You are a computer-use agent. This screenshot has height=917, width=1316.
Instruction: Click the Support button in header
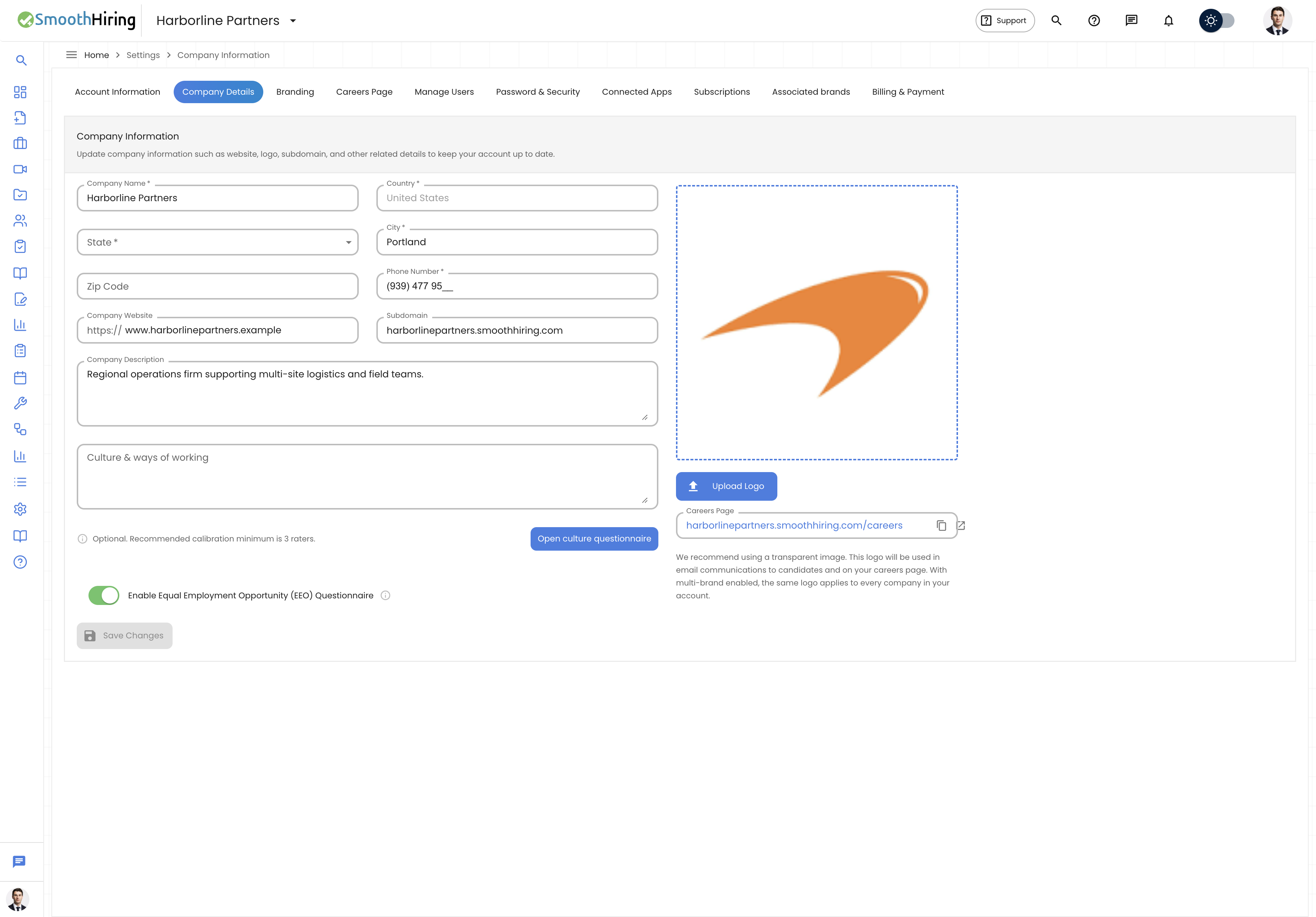[1005, 21]
